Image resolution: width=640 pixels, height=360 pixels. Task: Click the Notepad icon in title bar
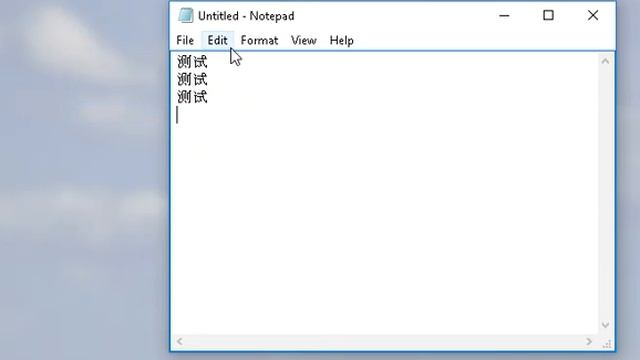point(186,16)
